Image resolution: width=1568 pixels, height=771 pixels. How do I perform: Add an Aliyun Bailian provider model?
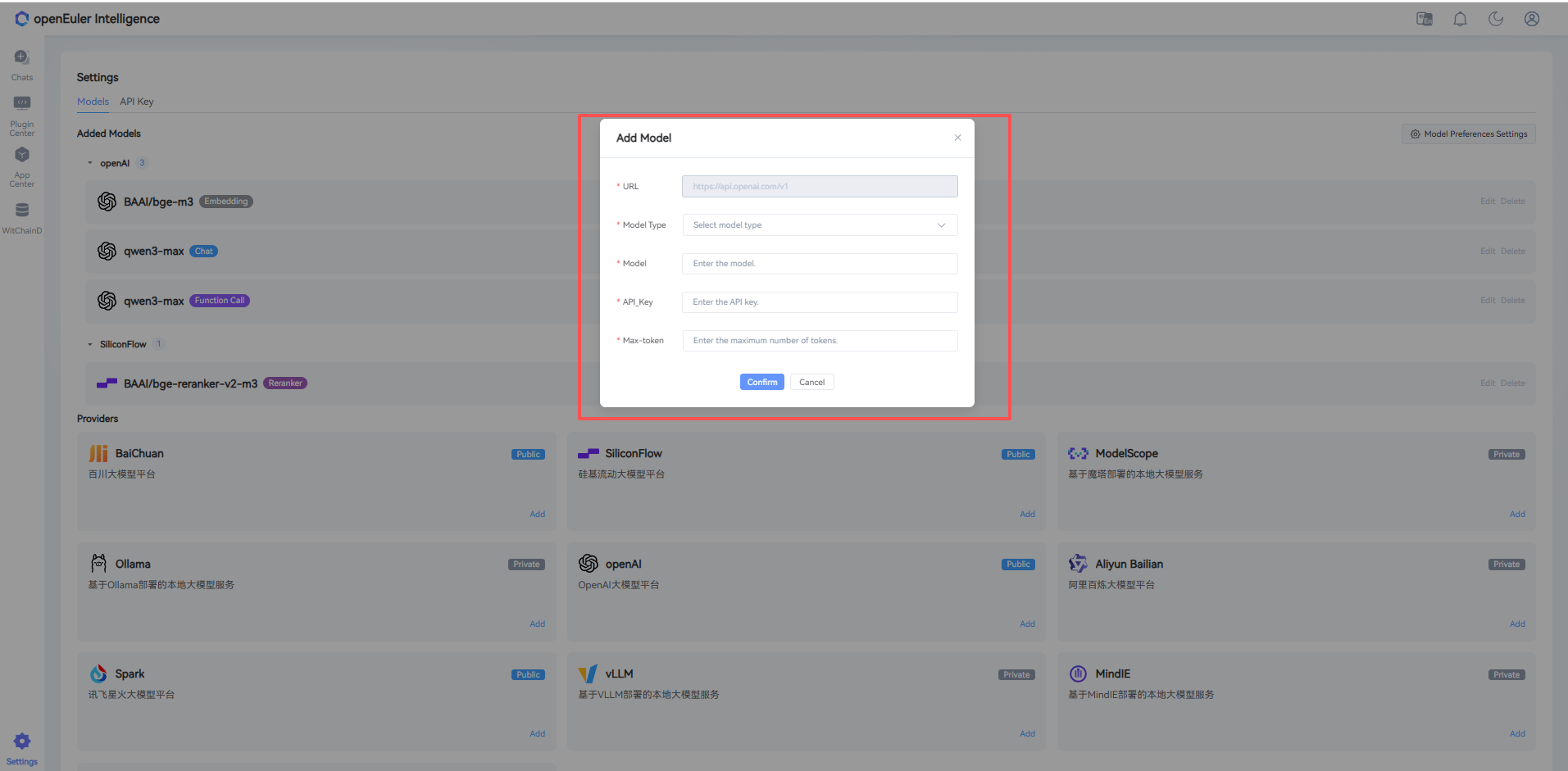(1518, 624)
